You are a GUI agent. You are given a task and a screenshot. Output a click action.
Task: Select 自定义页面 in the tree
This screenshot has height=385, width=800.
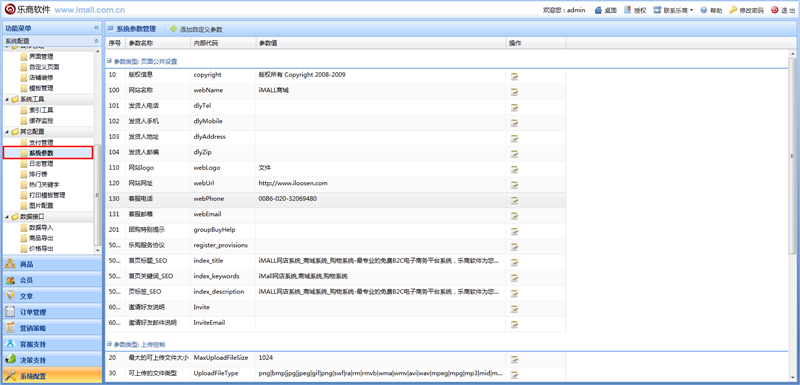pos(44,67)
